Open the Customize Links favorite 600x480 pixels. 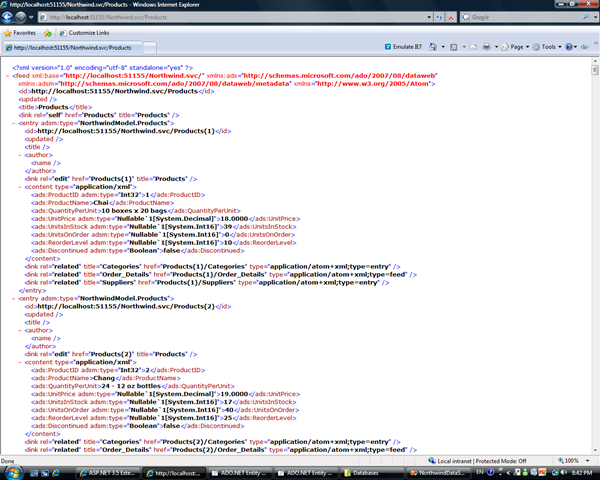pyautogui.click(x=85, y=33)
